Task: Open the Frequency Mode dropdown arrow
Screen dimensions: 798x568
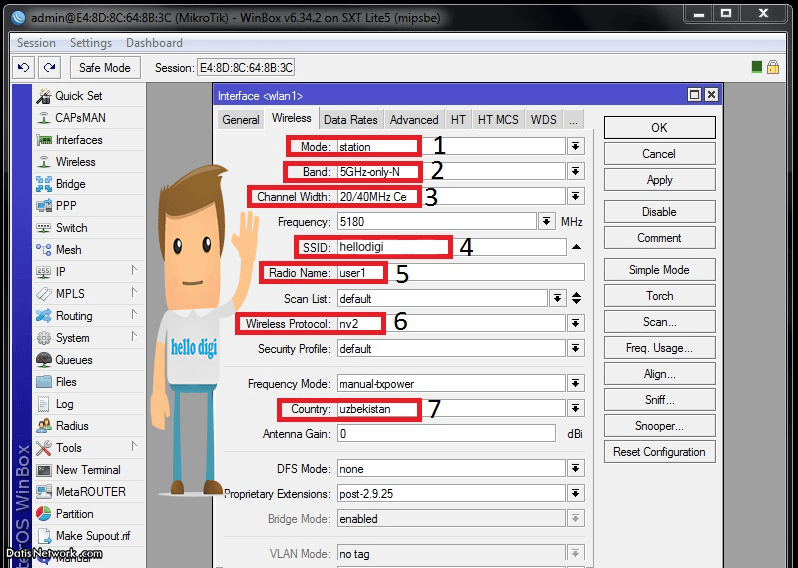Action: (x=575, y=383)
